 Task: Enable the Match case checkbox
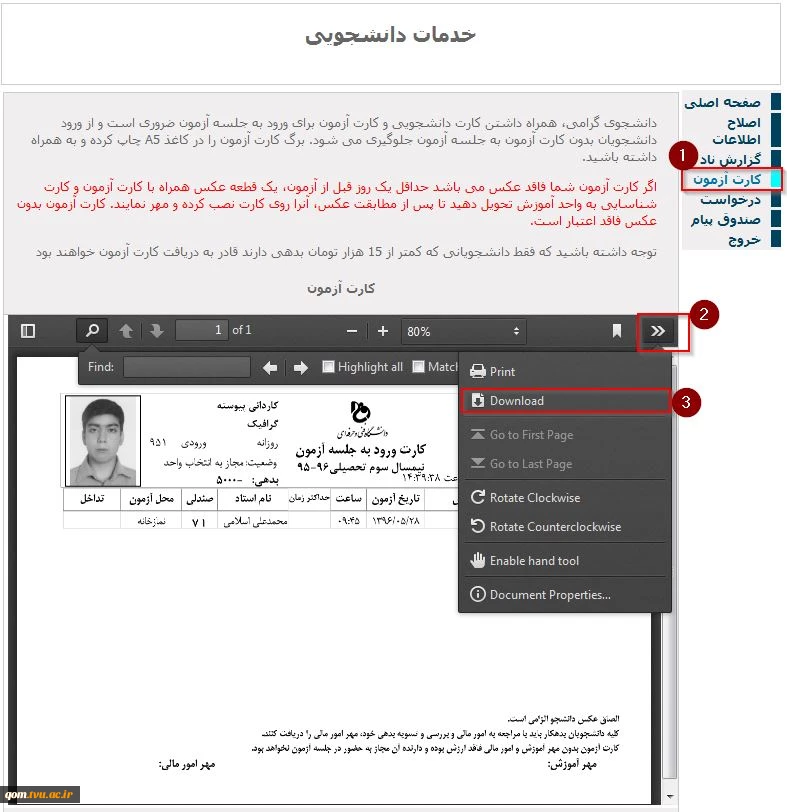[418, 367]
